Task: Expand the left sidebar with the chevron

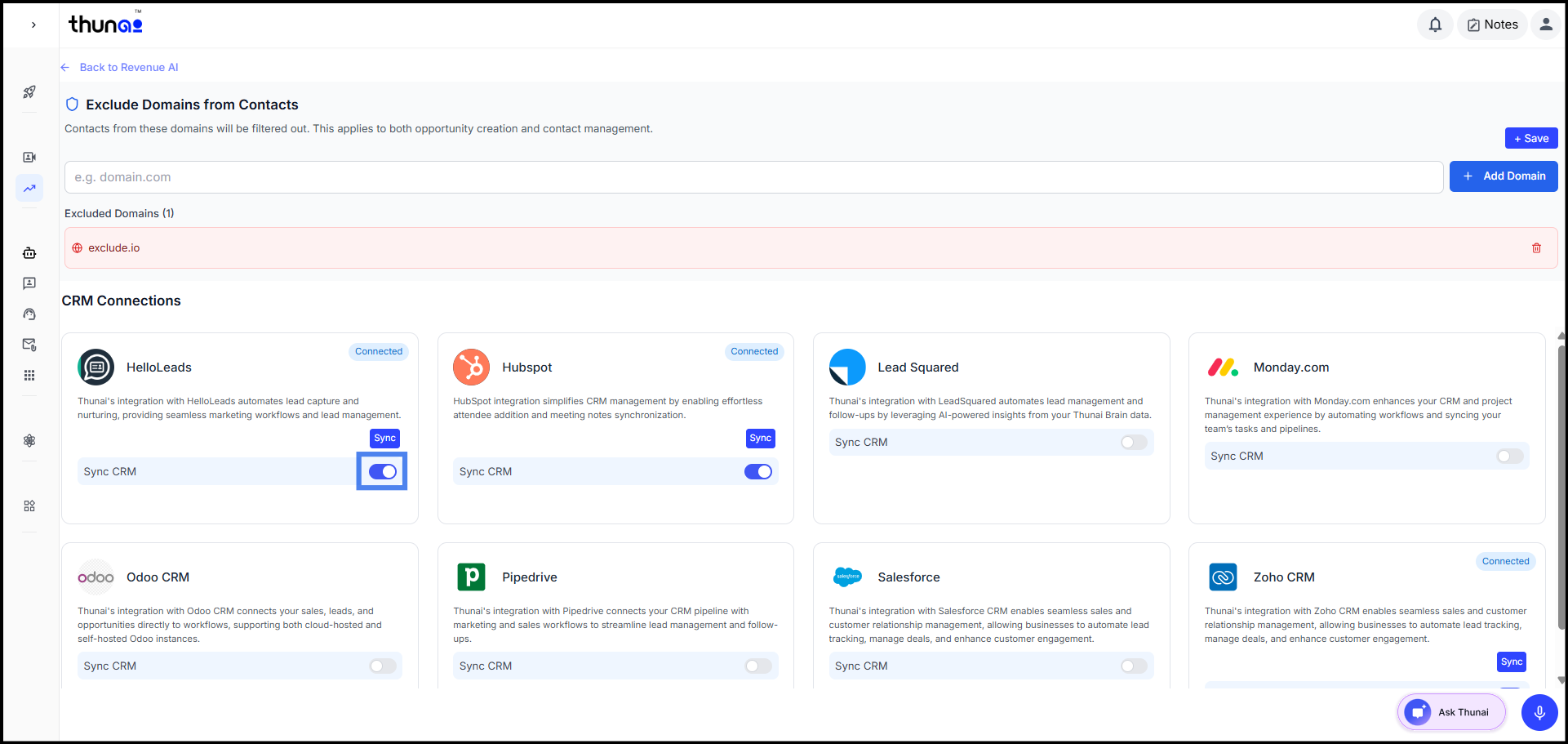Action: click(x=33, y=25)
